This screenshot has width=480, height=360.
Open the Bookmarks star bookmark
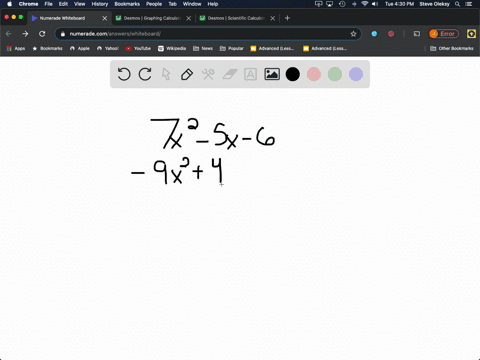[47, 48]
